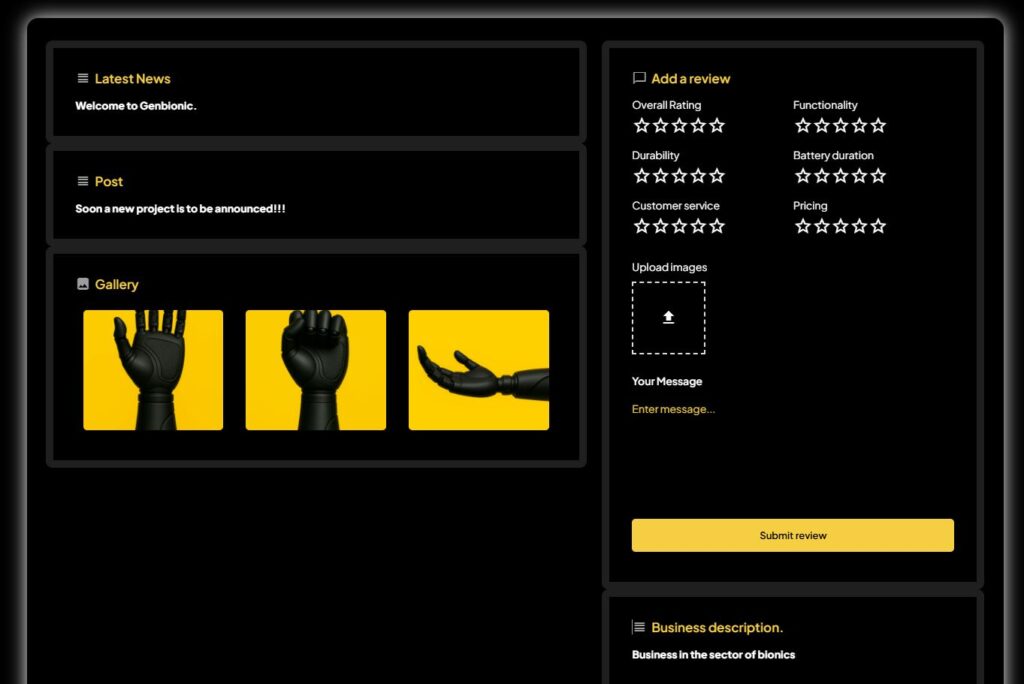
Task: Rate Pricing four stars
Action: [859, 226]
